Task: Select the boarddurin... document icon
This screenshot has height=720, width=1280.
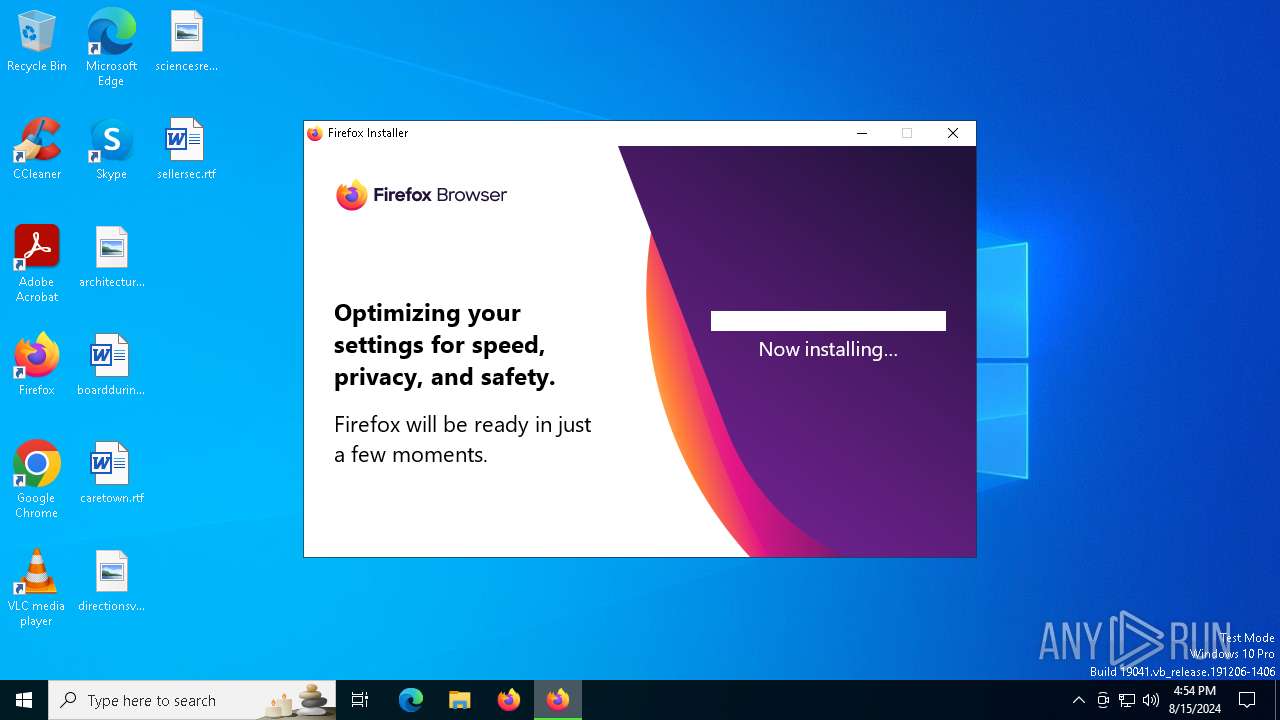Action: pyautogui.click(x=111, y=366)
